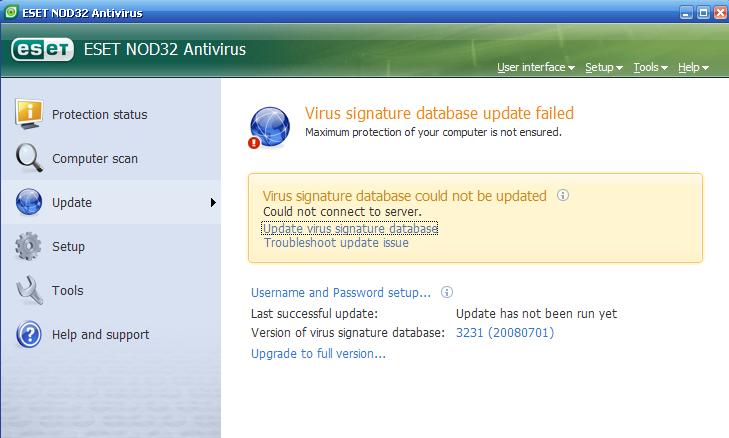This screenshot has width=729, height=438.
Task: Expand Update submenu arrow in sidebar
Action: pos(213,203)
